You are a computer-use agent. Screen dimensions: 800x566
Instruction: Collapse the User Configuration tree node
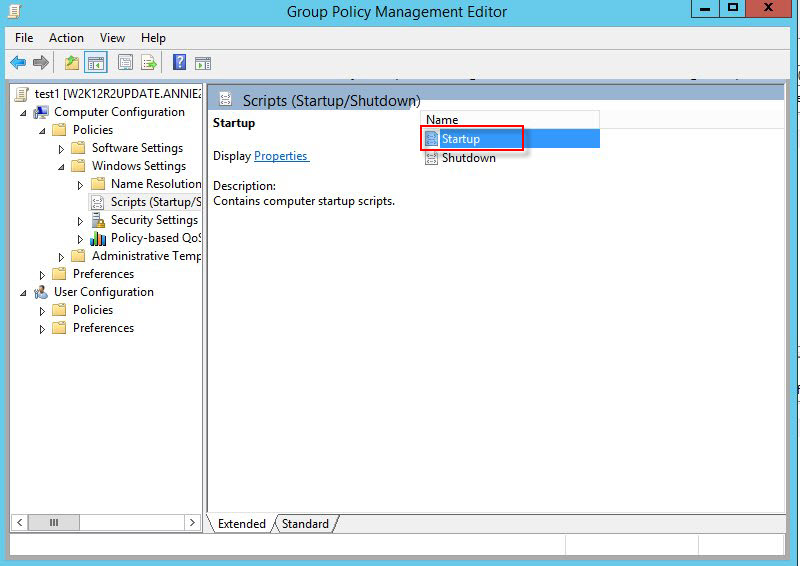pyautogui.click(x=23, y=292)
